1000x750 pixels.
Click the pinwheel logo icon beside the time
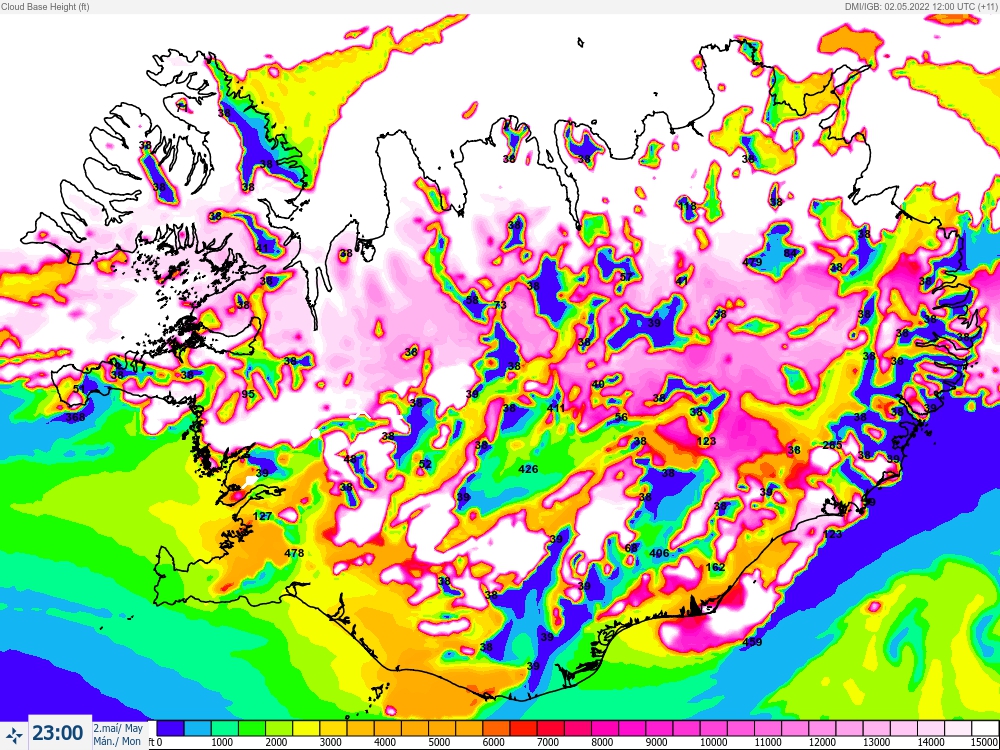(15, 734)
